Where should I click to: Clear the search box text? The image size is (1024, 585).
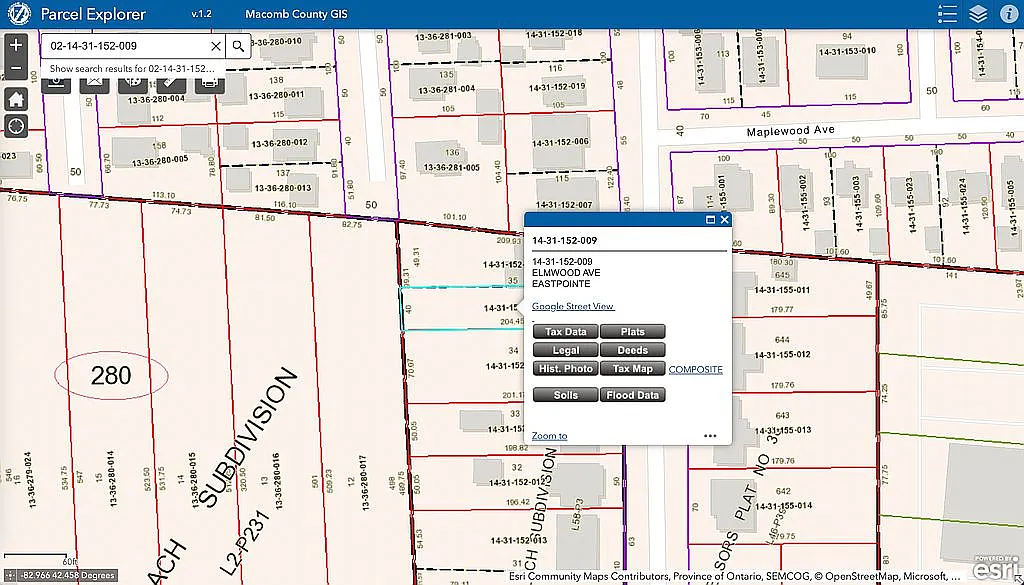[x=216, y=46]
